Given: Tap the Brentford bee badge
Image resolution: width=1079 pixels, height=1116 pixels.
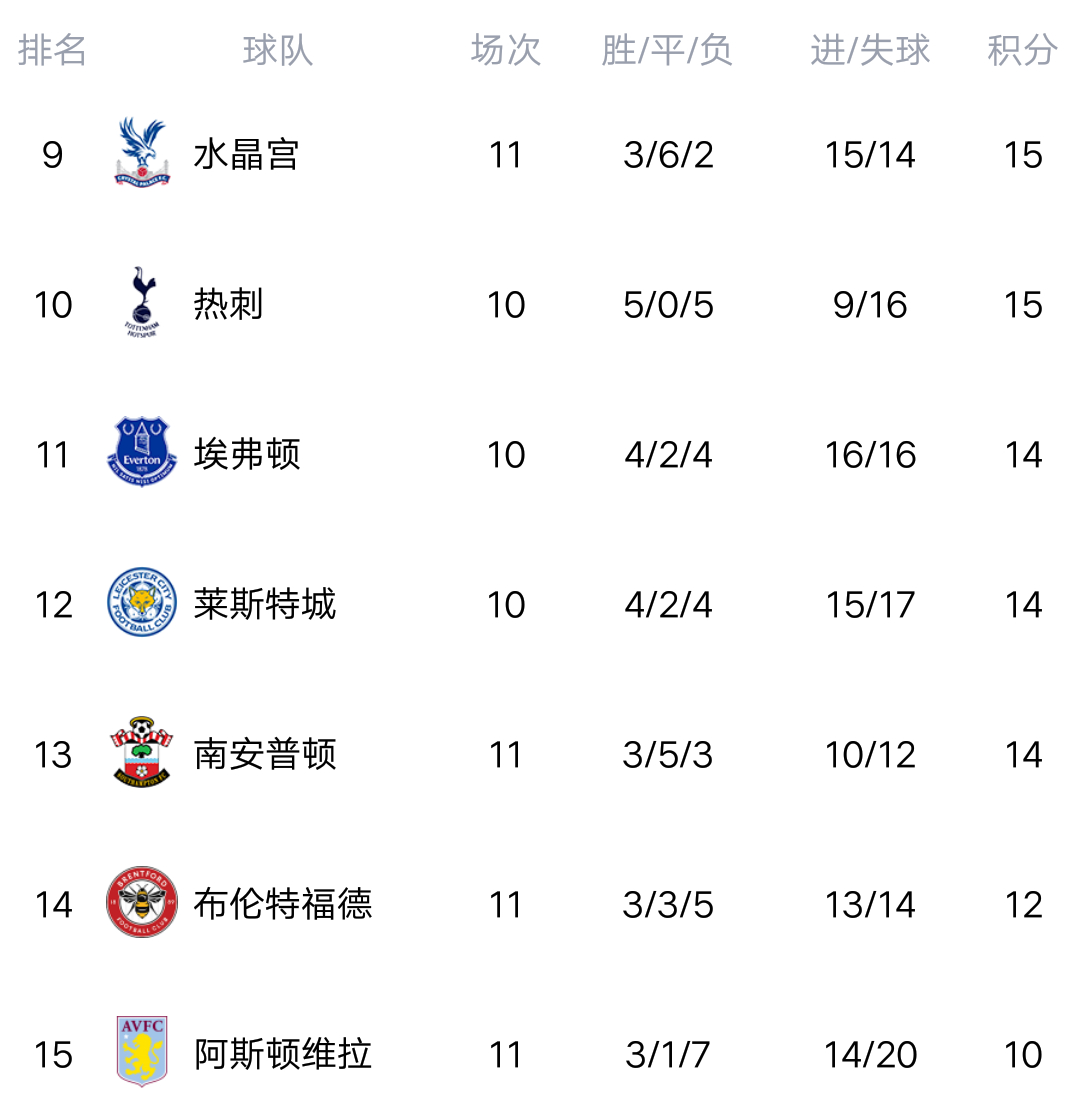Looking at the screenshot, I should pyautogui.click(x=141, y=903).
